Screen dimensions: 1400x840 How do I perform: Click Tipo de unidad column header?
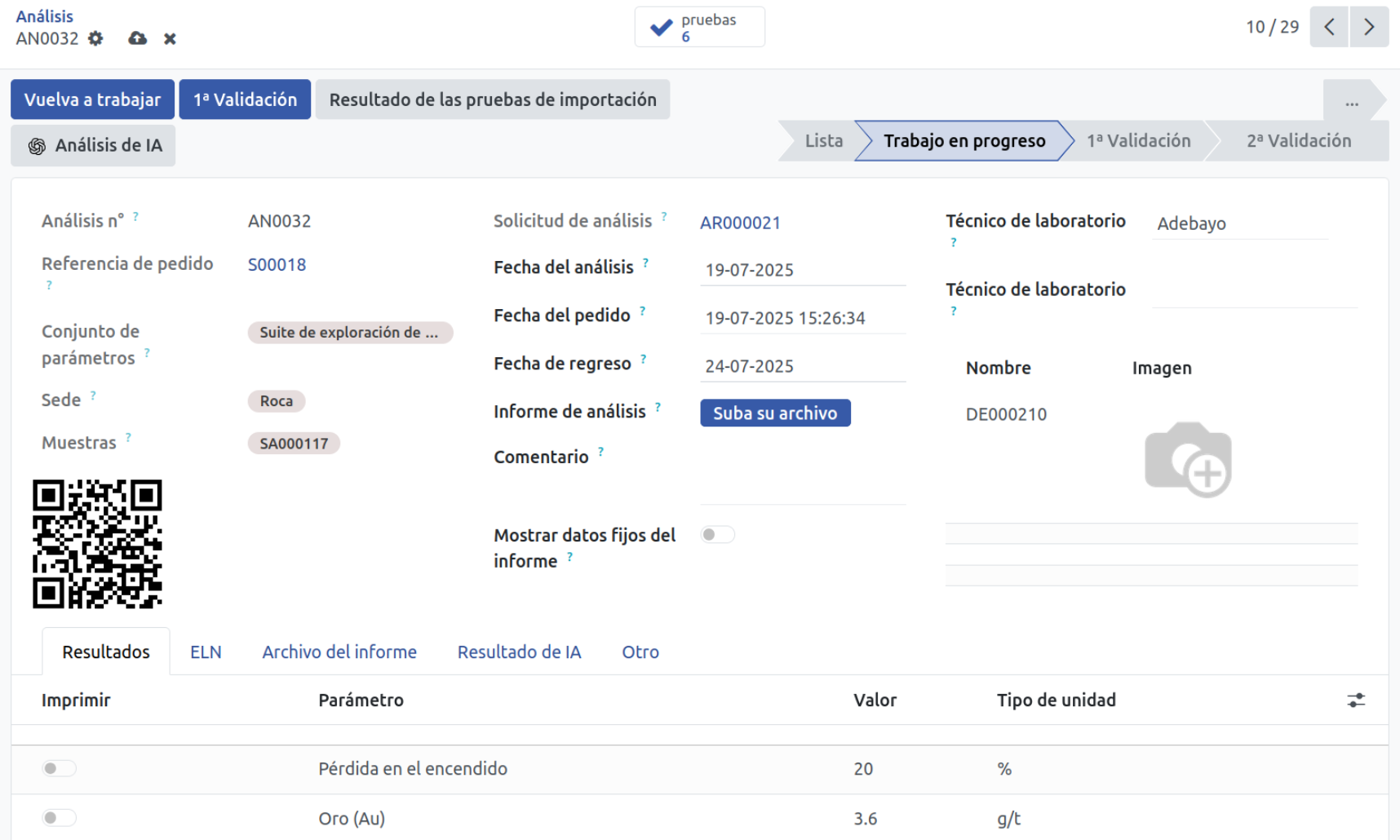(1056, 700)
